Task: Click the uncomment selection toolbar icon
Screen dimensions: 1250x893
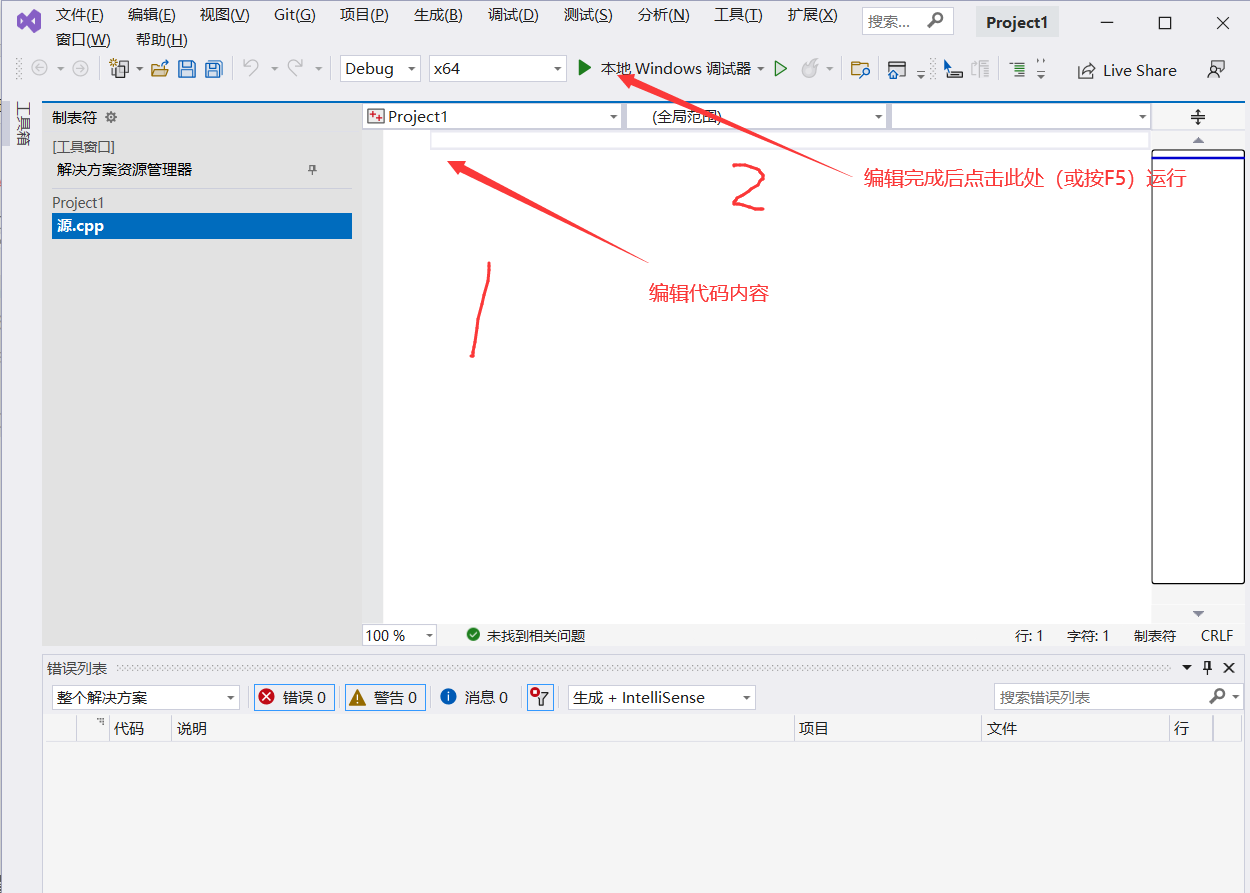Action: pyautogui.click(x=981, y=69)
